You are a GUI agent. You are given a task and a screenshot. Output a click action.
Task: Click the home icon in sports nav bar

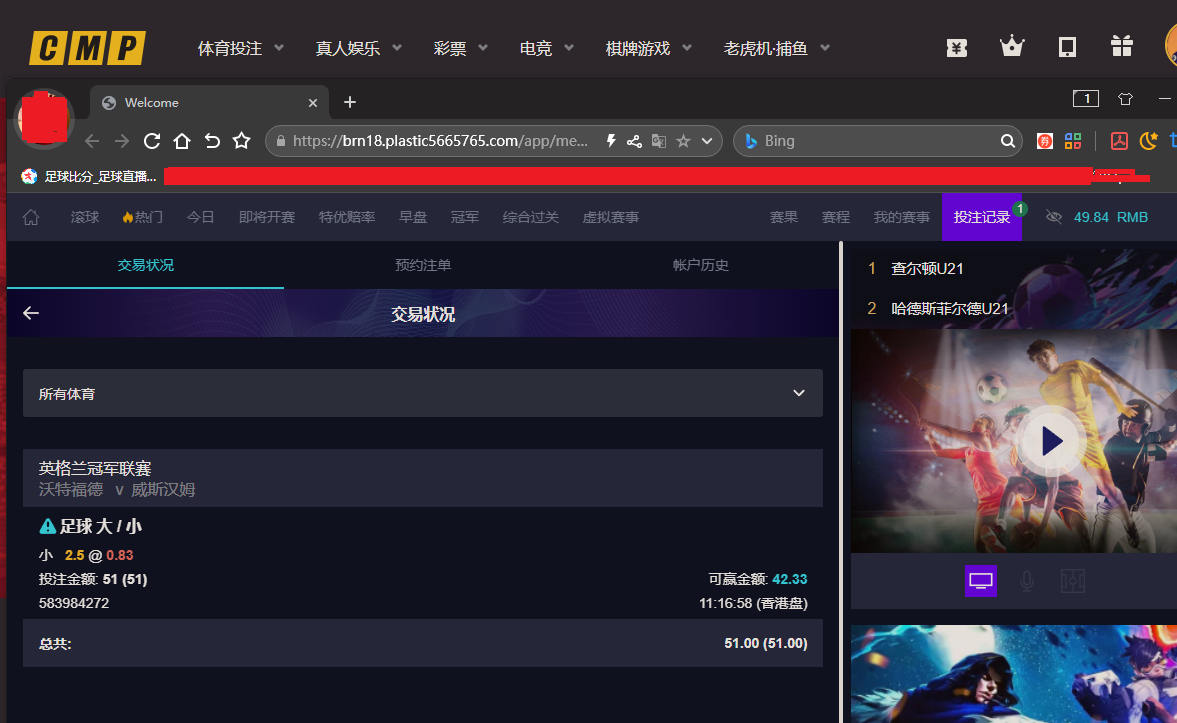pos(30,217)
